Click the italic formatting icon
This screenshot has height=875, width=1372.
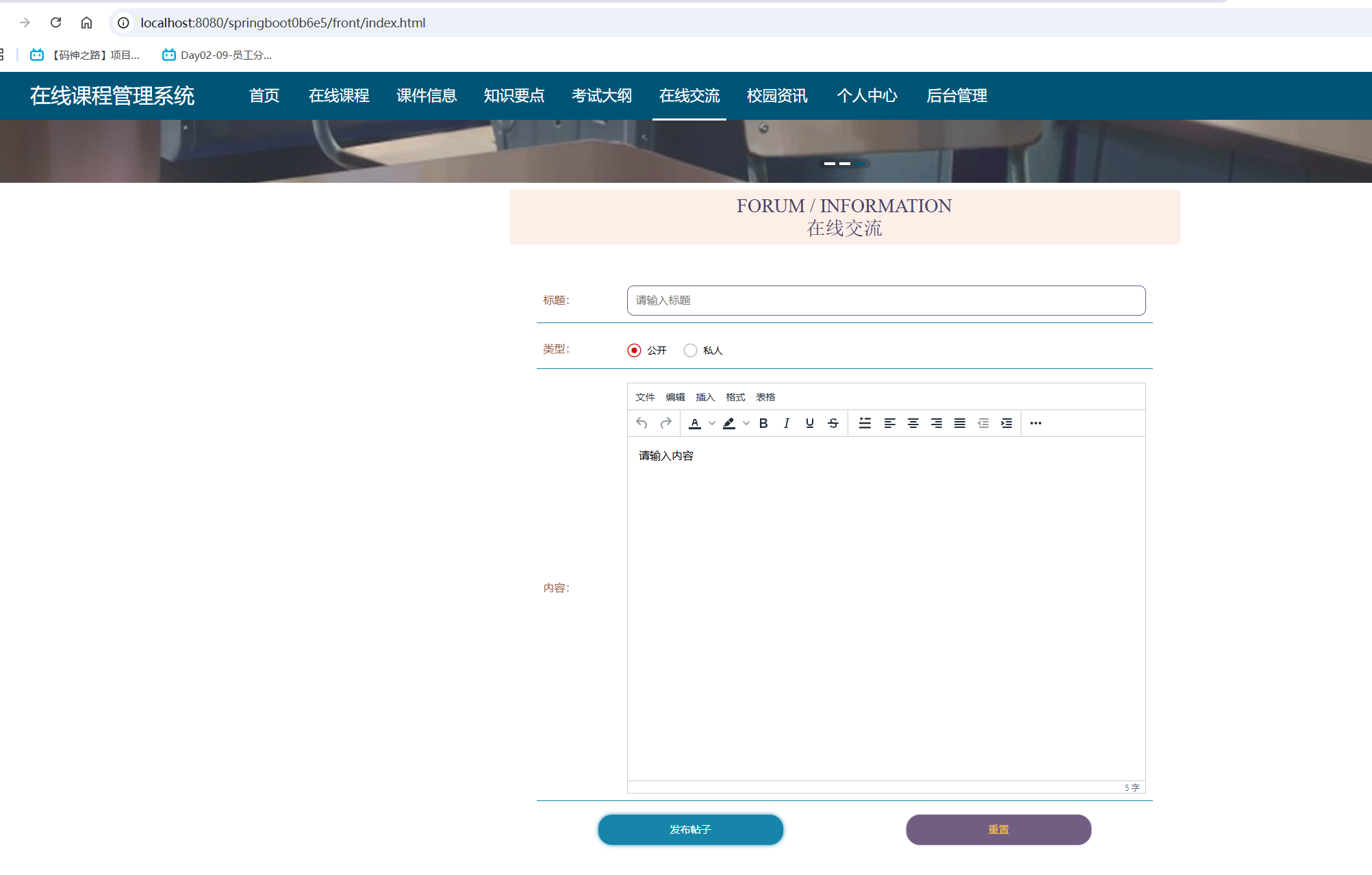click(x=787, y=423)
